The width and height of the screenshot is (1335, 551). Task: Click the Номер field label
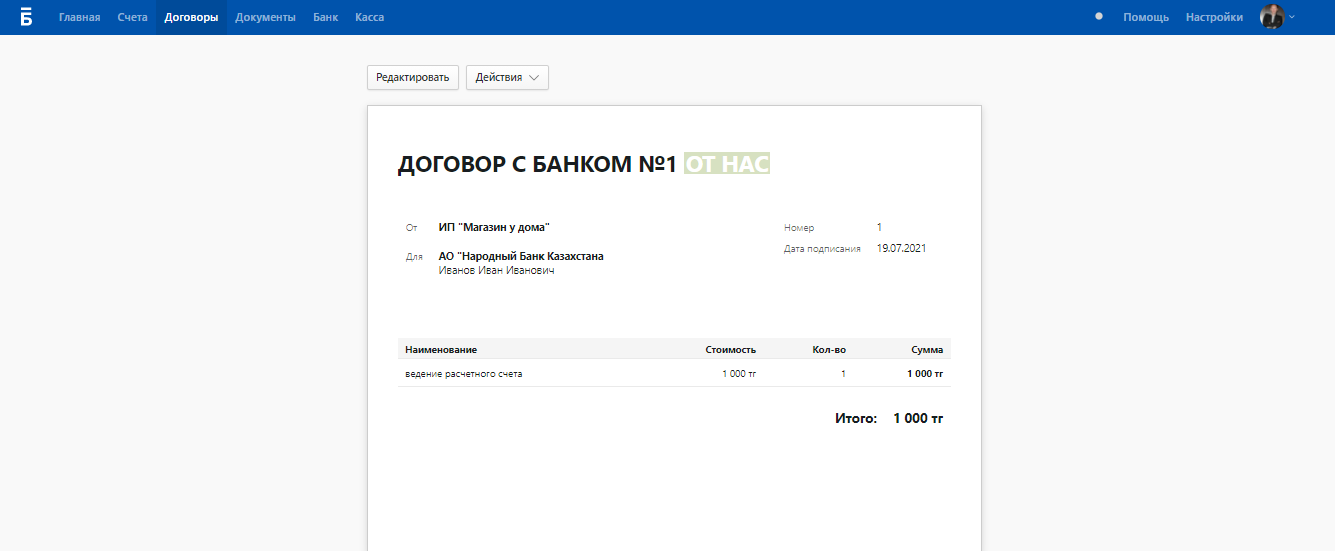point(799,228)
